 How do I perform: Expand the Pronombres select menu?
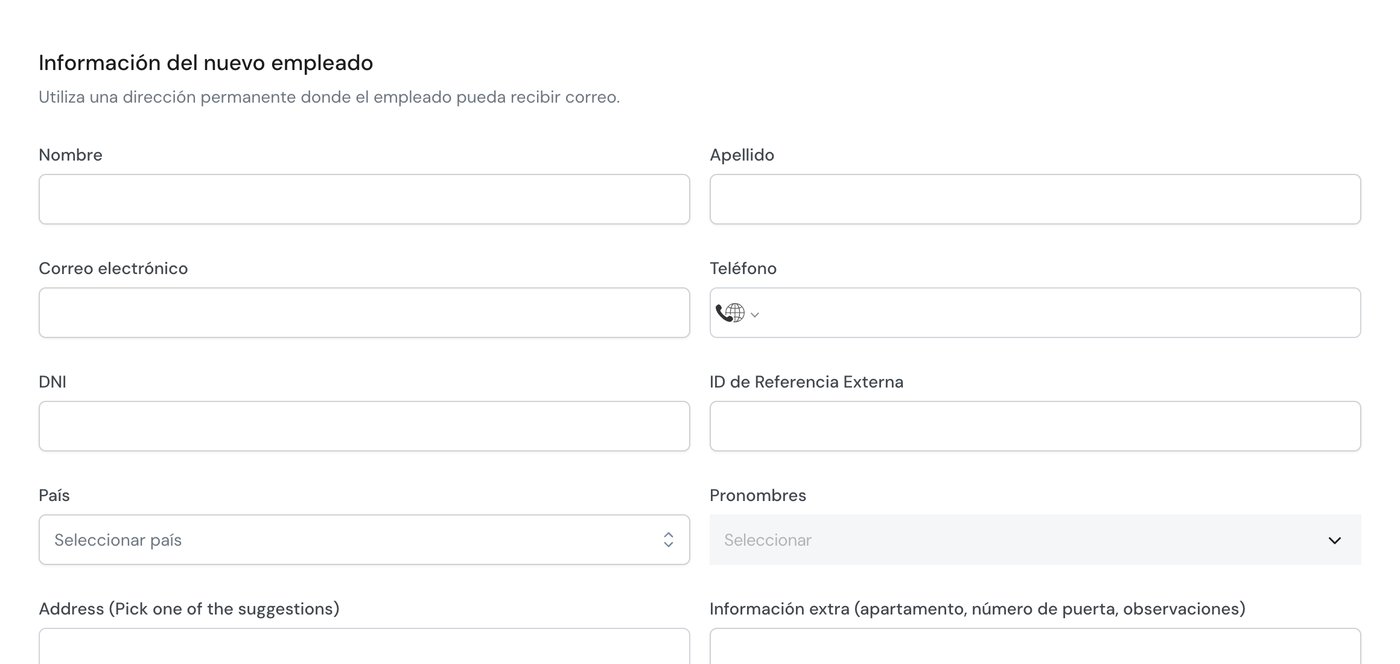coord(1035,540)
